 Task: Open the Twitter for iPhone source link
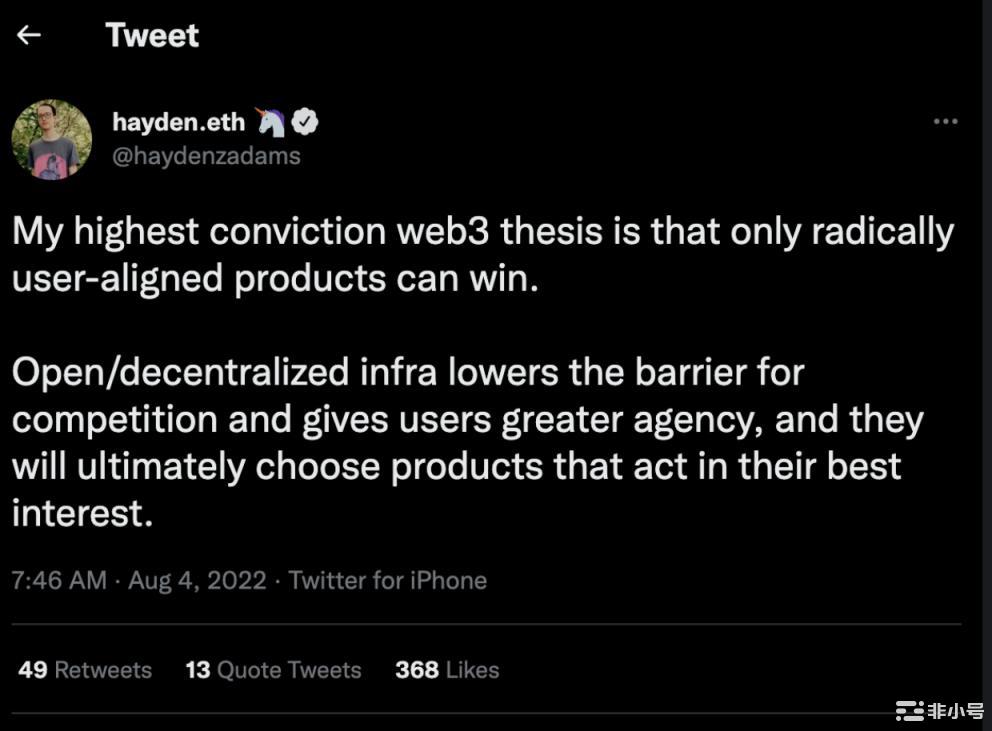388,580
